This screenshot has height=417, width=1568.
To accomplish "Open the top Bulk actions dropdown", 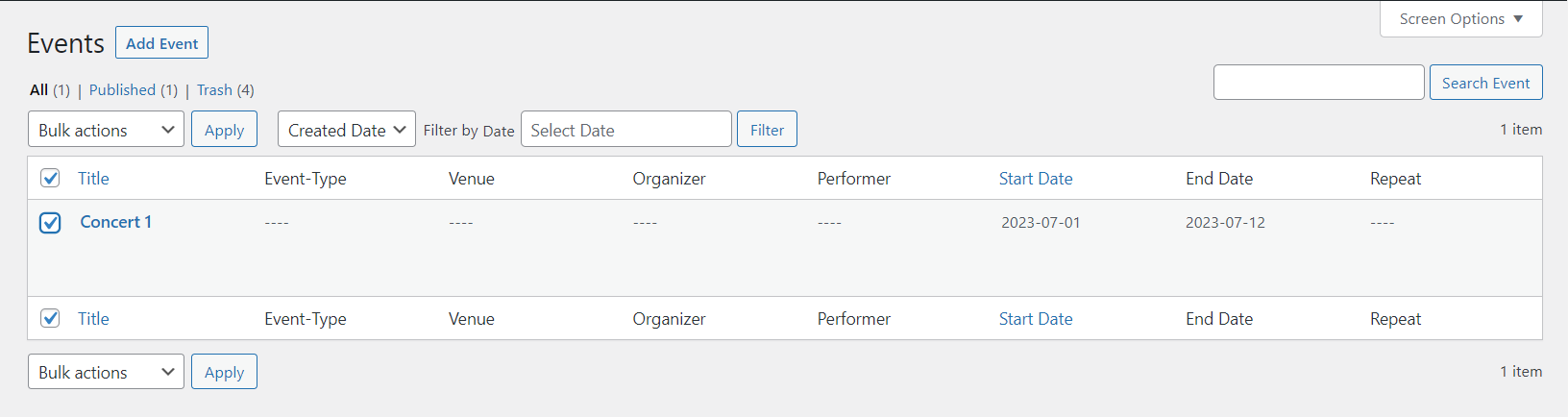I will (x=106, y=130).
